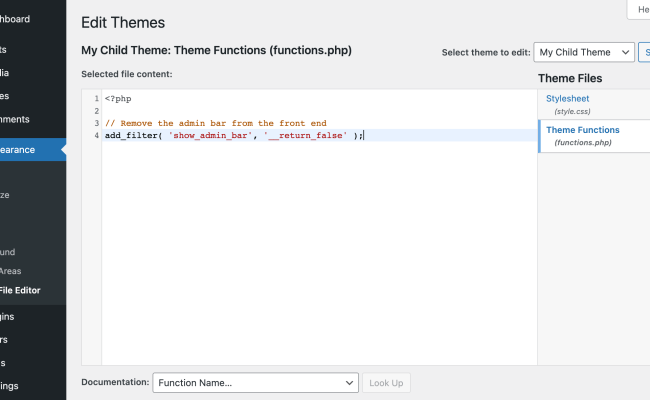Open the Theme Functions file link
Image resolution: width=650 pixels, height=400 pixels.
(582, 130)
